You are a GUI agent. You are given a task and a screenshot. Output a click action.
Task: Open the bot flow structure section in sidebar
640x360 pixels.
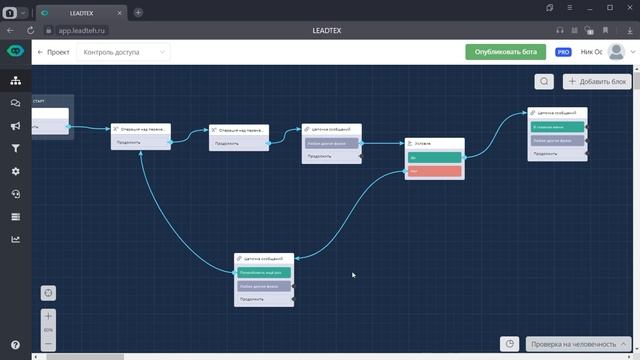click(16, 80)
